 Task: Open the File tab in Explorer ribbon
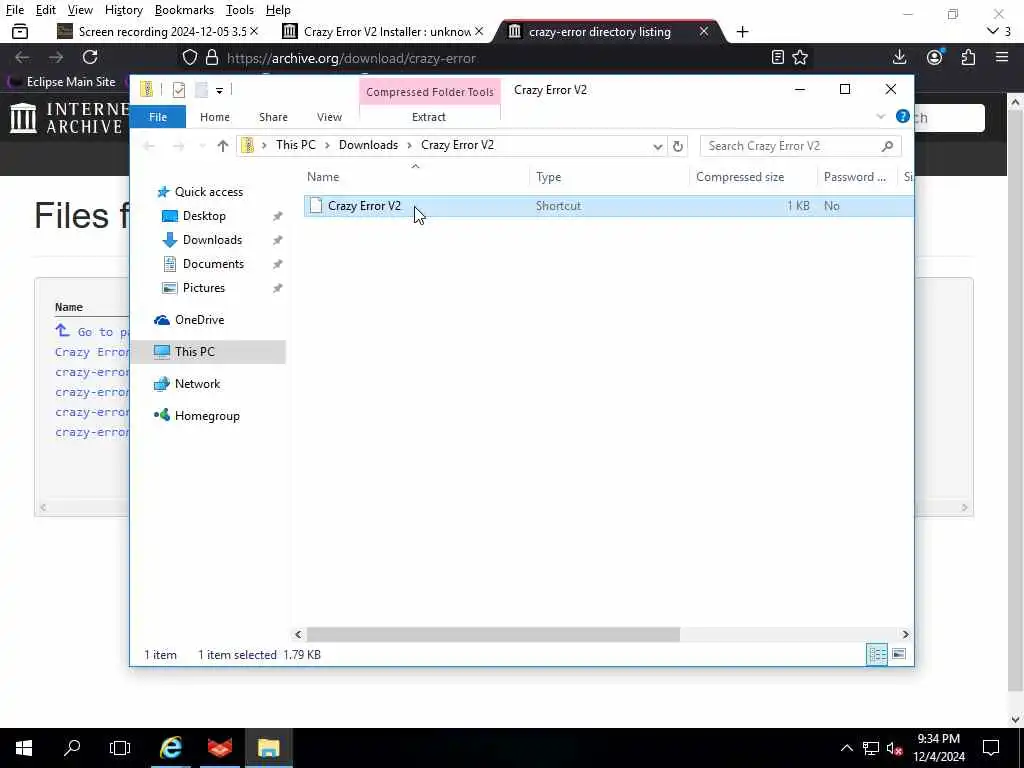click(x=157, y=117)
